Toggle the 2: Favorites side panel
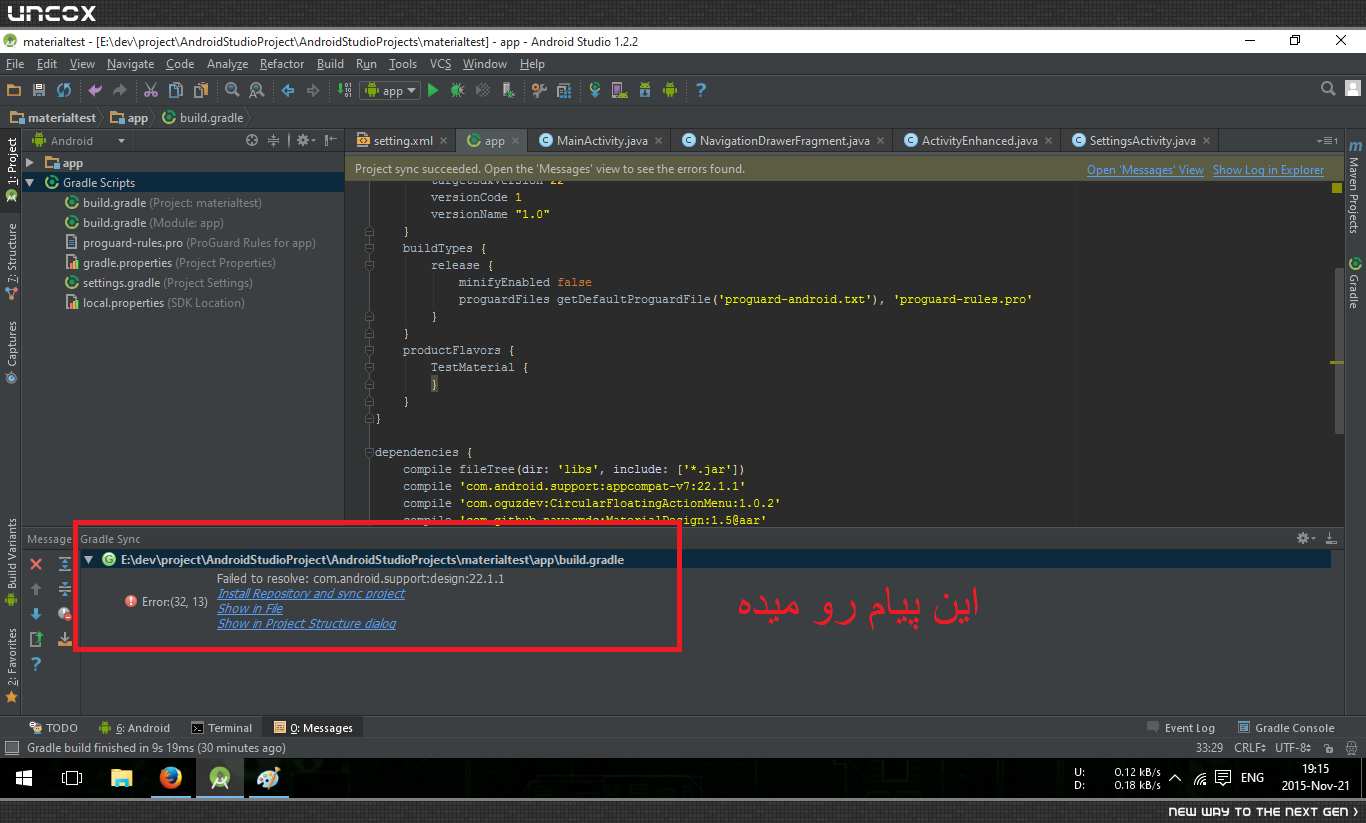The width and height of the screenshot is (1366, 823). [x=11, y=664]
